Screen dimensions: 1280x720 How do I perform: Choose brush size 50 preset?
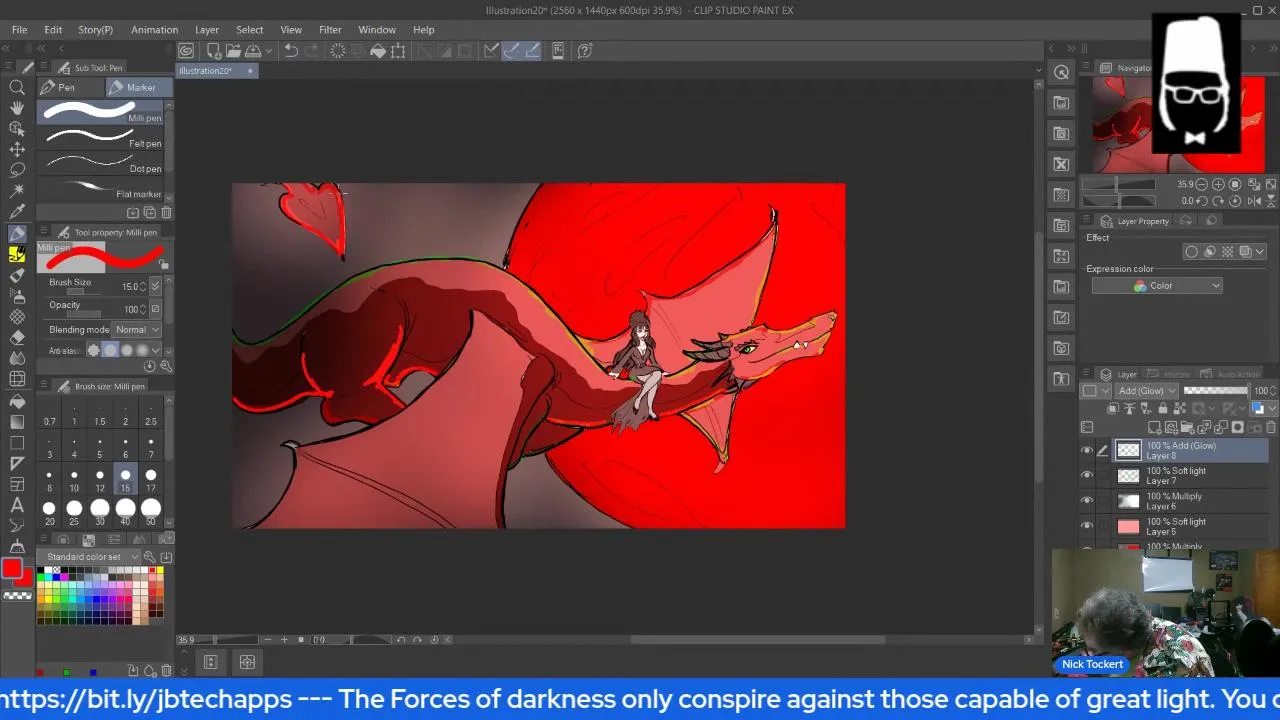150,513
